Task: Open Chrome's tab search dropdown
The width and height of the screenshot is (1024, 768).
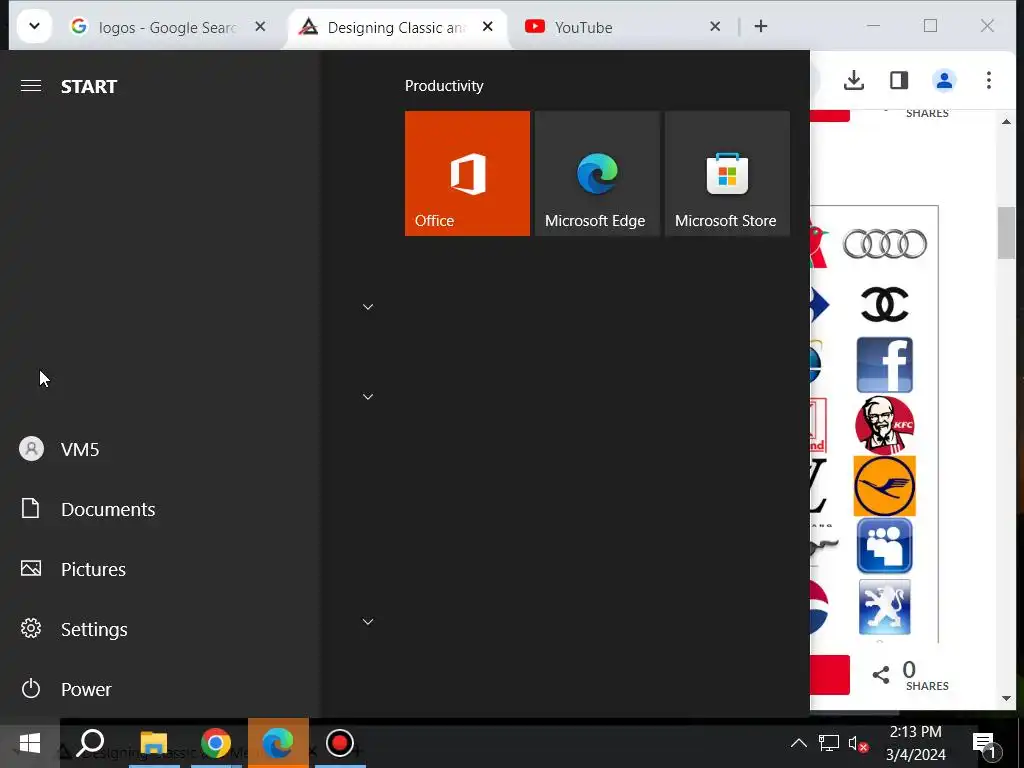Action: [x=34, y=26]
